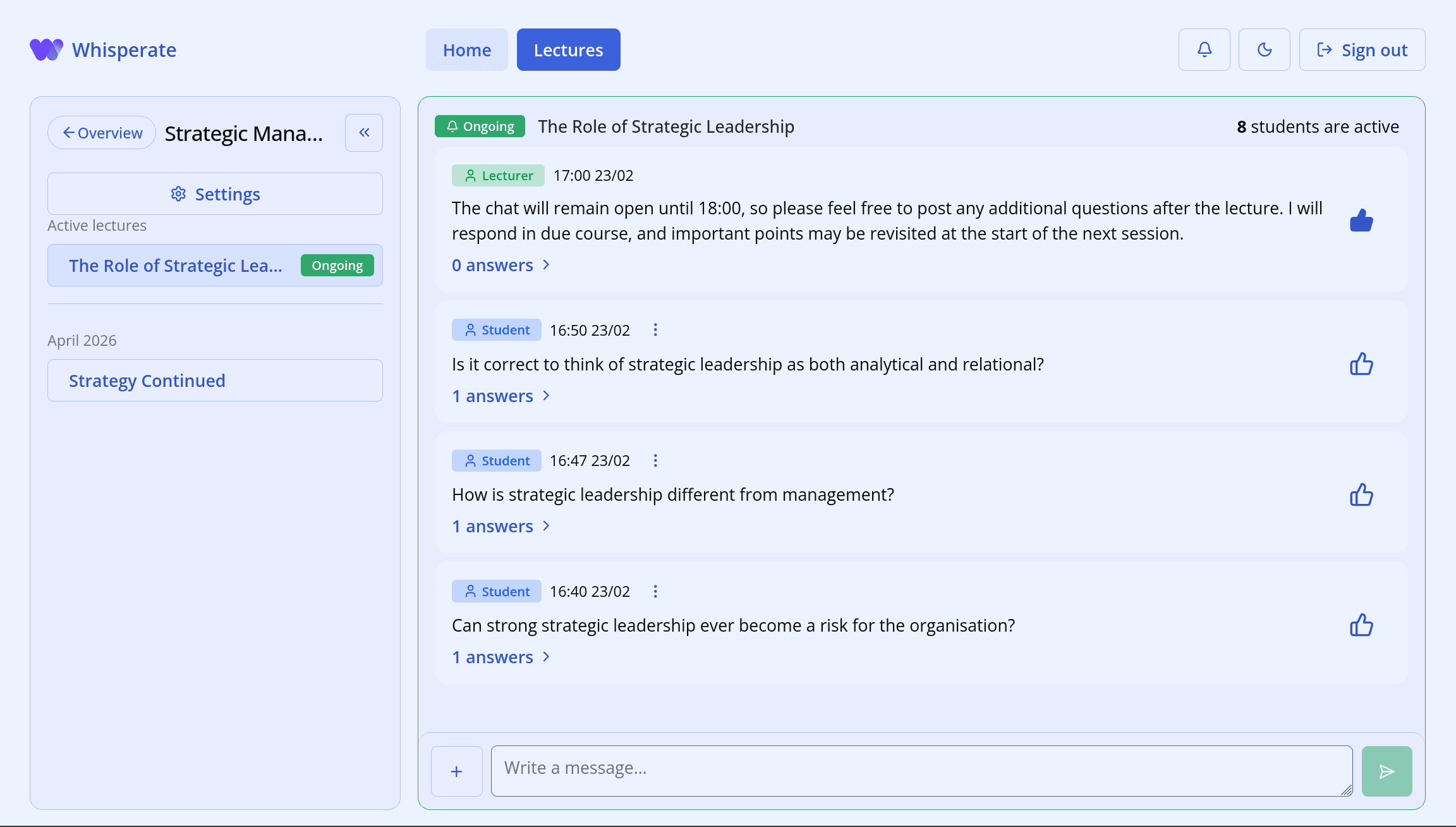Like the lecturer's announcement message
The image size is (1456, 827).
coord(1362,221)
